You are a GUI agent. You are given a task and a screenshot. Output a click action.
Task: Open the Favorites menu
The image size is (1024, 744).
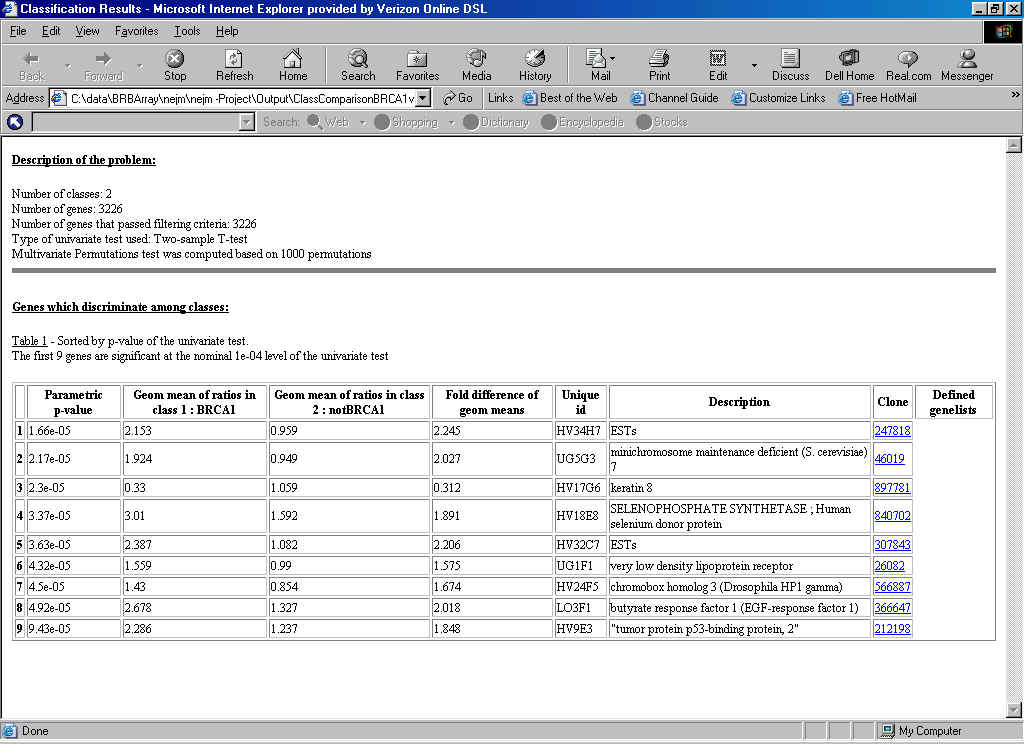click(x=136, y=31)
